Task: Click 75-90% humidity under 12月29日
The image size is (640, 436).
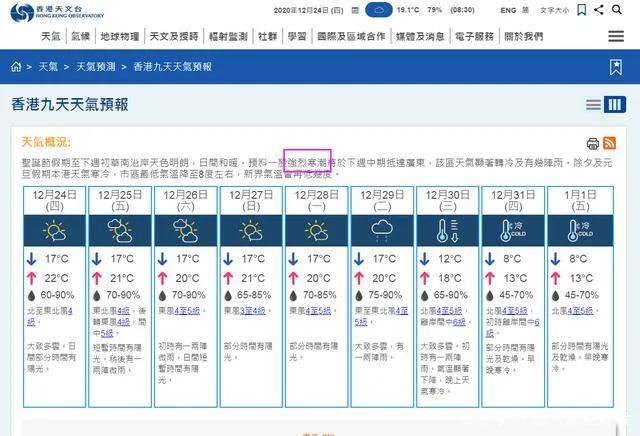Action: [385, 295]
